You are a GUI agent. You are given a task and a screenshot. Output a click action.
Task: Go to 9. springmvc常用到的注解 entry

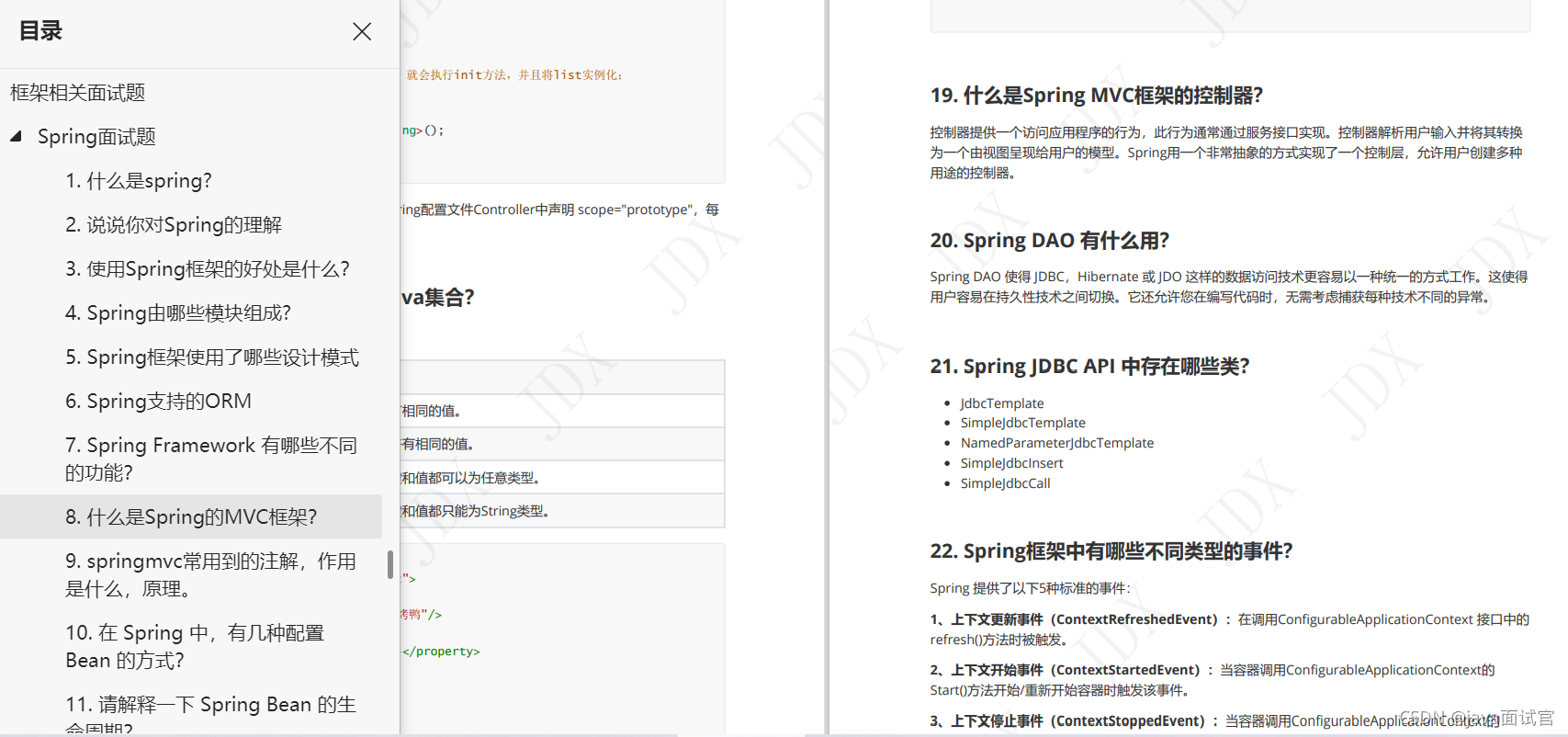[210, 574]
